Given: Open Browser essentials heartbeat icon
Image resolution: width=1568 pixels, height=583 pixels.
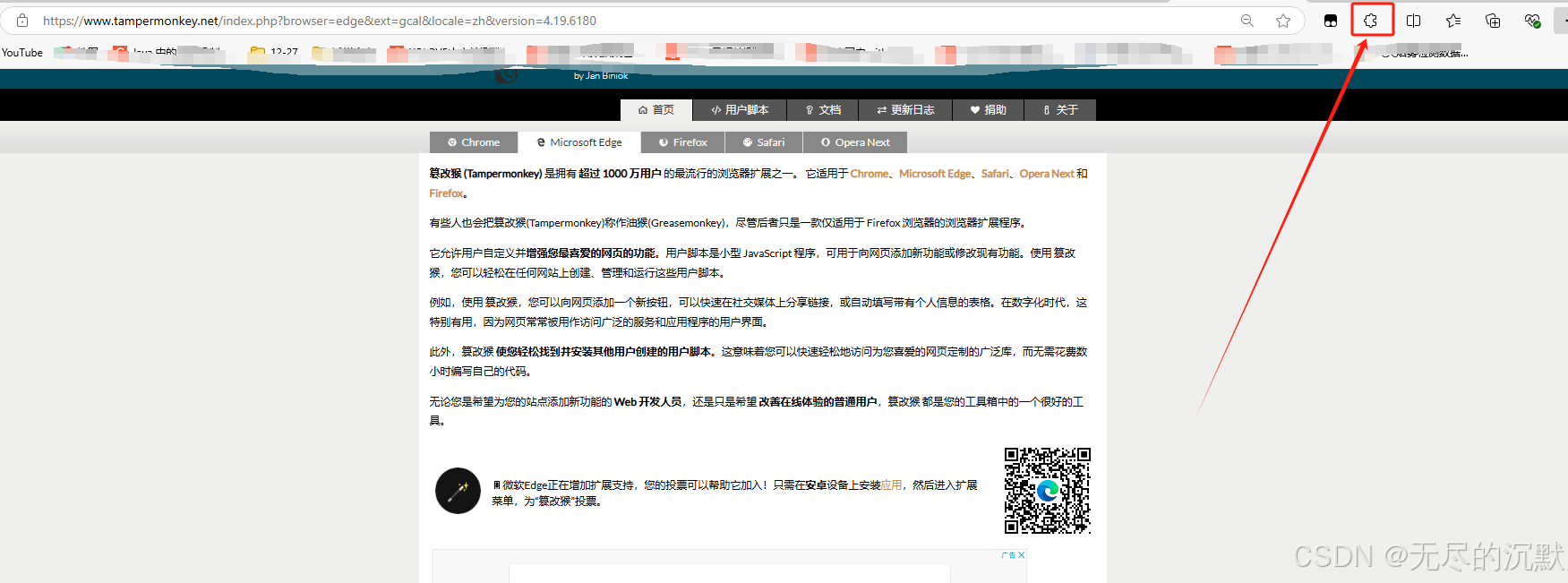Looking at the screenshot, I should click(1532, 21).
